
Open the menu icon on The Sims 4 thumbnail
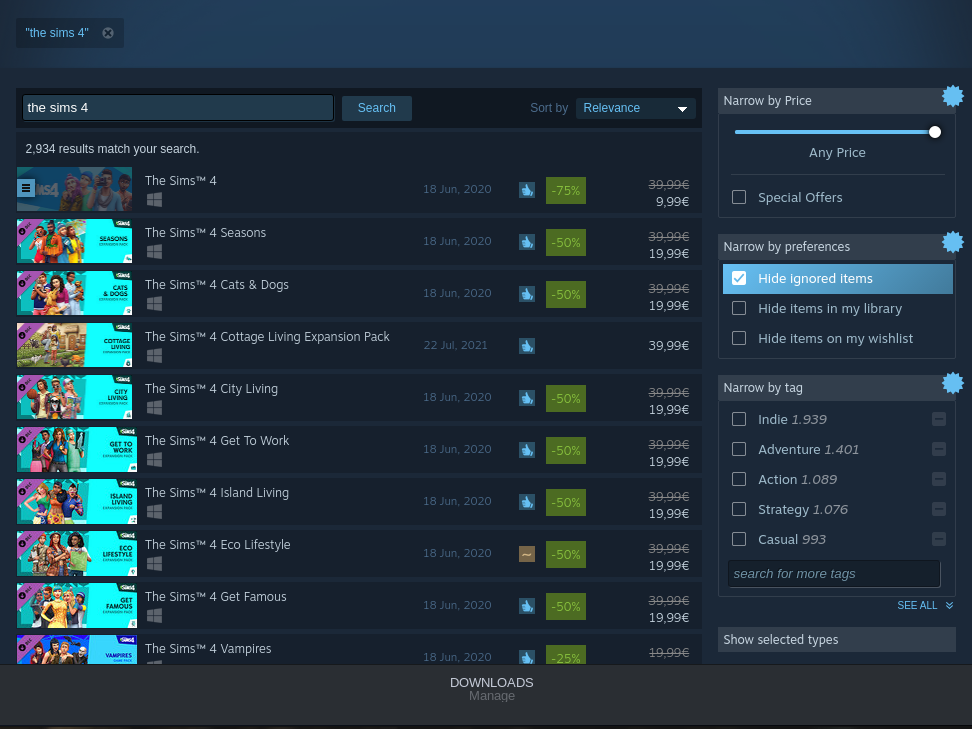pos(26,188)
